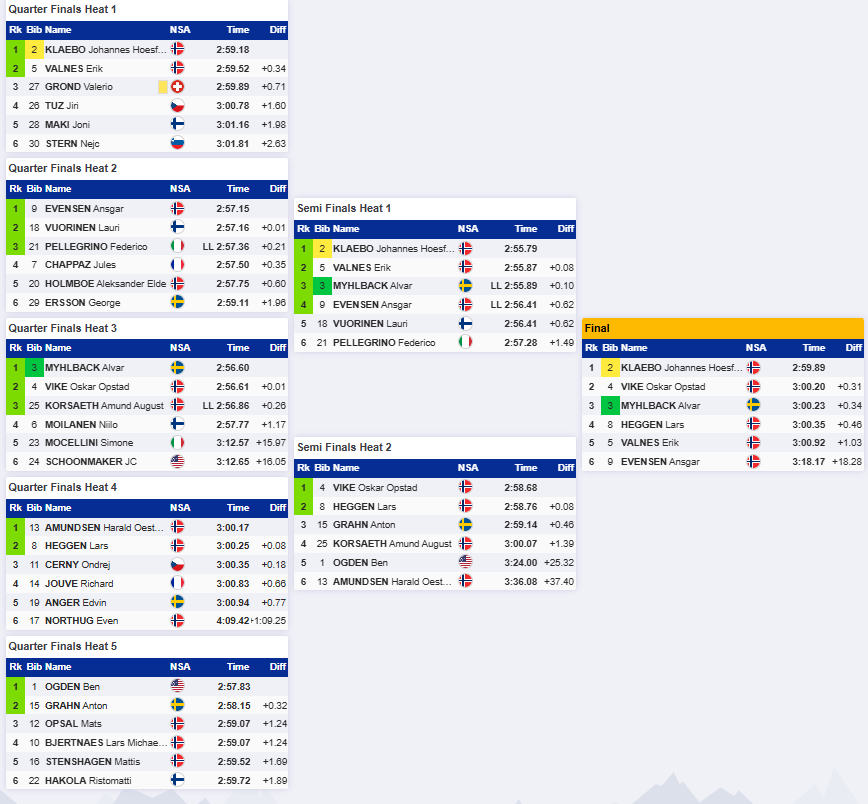Open KLAEBO's name in the Final table
The height and width of the screenshot is (804, 868).
[677, 368]
